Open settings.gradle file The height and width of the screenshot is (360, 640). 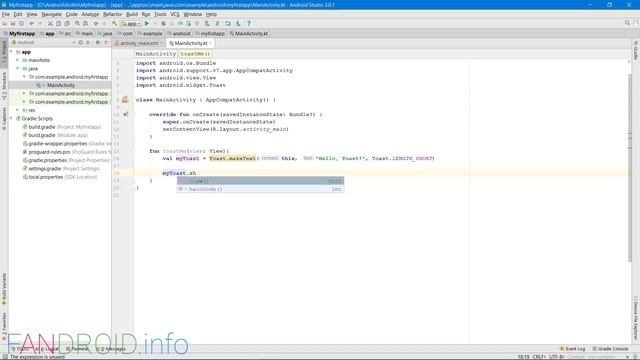click(x=61, y=169)
